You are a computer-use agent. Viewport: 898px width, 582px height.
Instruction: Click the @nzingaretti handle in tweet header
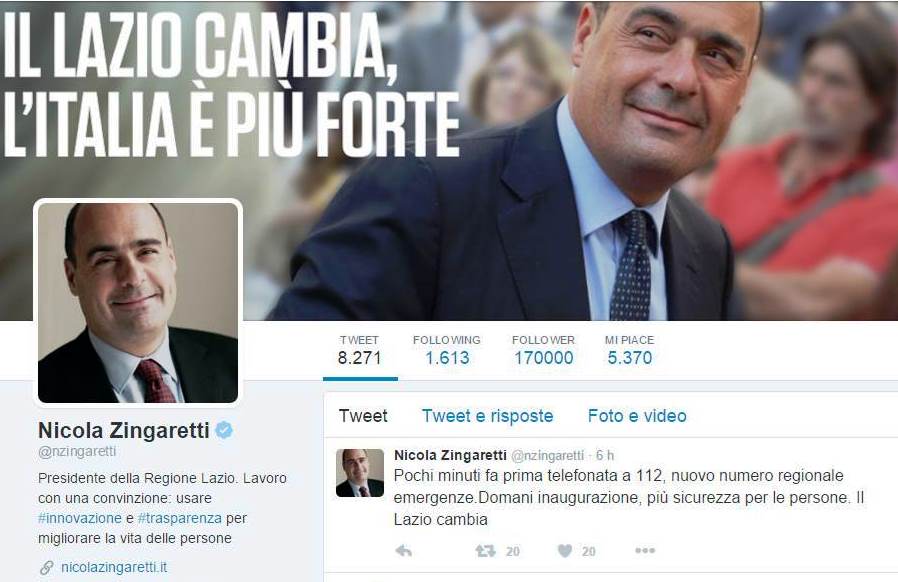click(x=547, y=455)
